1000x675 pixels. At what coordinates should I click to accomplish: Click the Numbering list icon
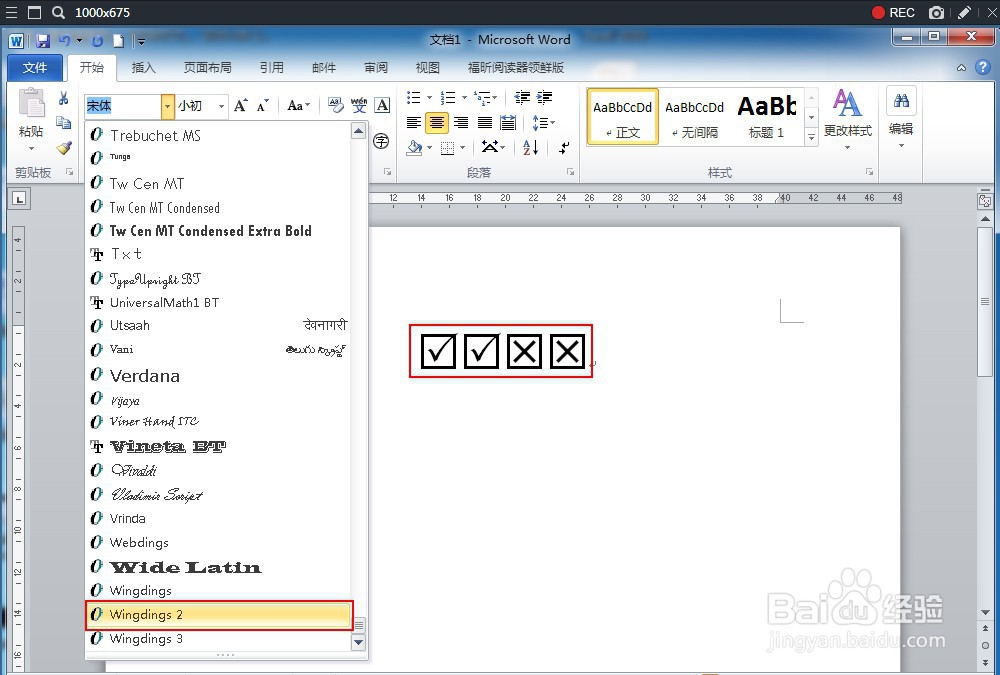(x=448, y=98)
